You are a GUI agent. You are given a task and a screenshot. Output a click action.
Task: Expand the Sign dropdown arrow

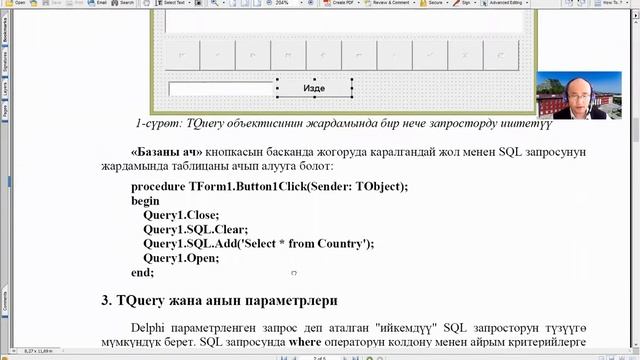[x=475, y=2]
